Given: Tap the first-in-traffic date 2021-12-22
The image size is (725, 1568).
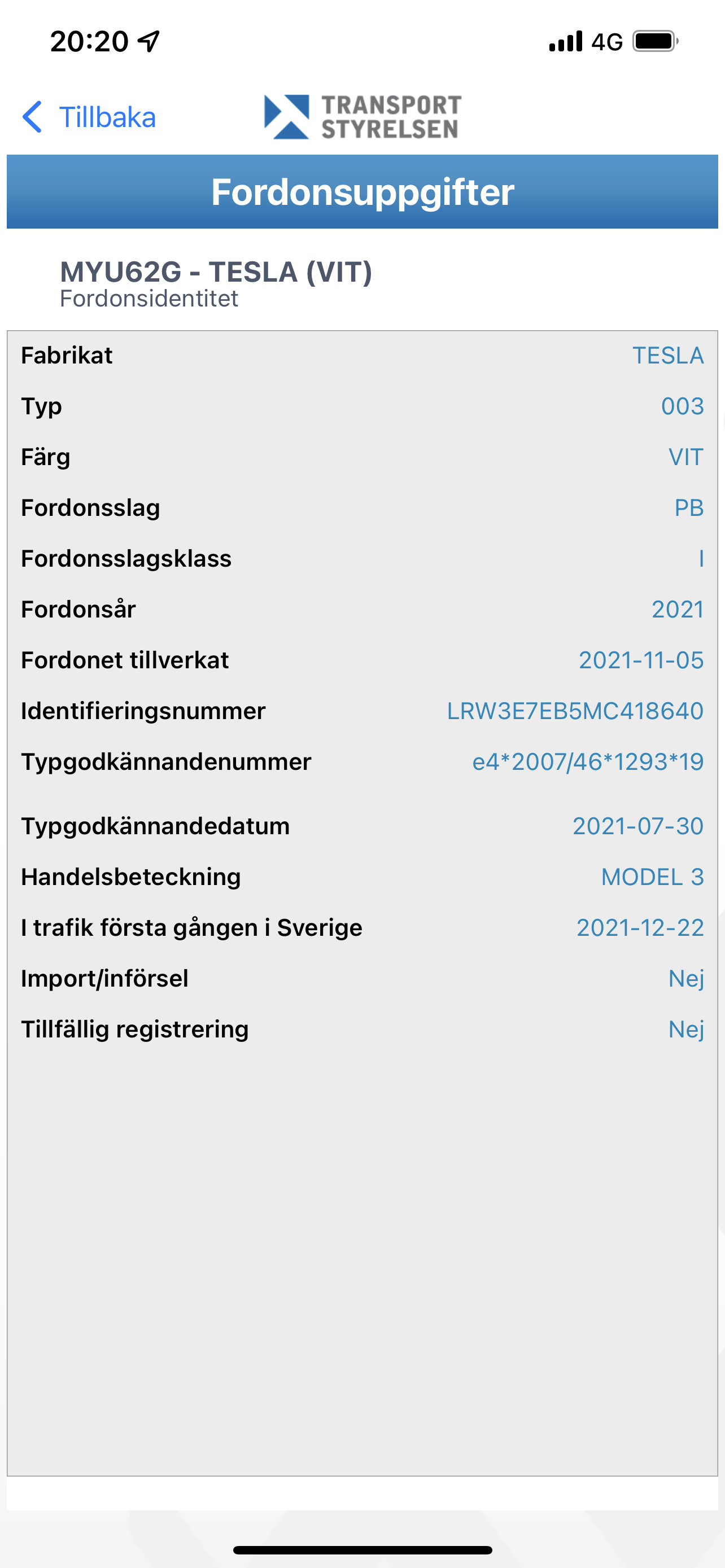Looking at the screenshot, I should (640, 928).
